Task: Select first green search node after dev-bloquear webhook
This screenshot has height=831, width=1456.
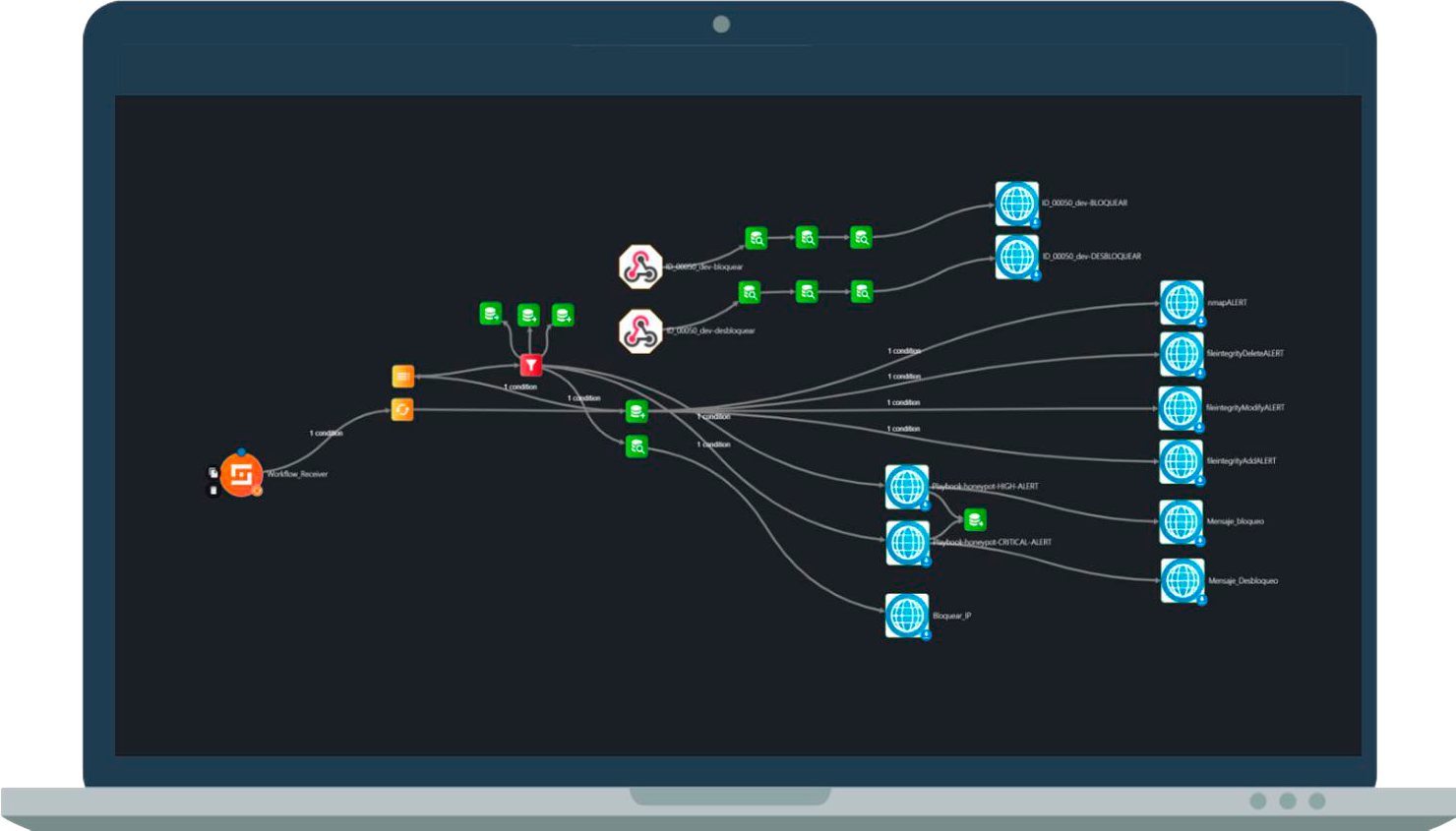Action: coord(756,238)
